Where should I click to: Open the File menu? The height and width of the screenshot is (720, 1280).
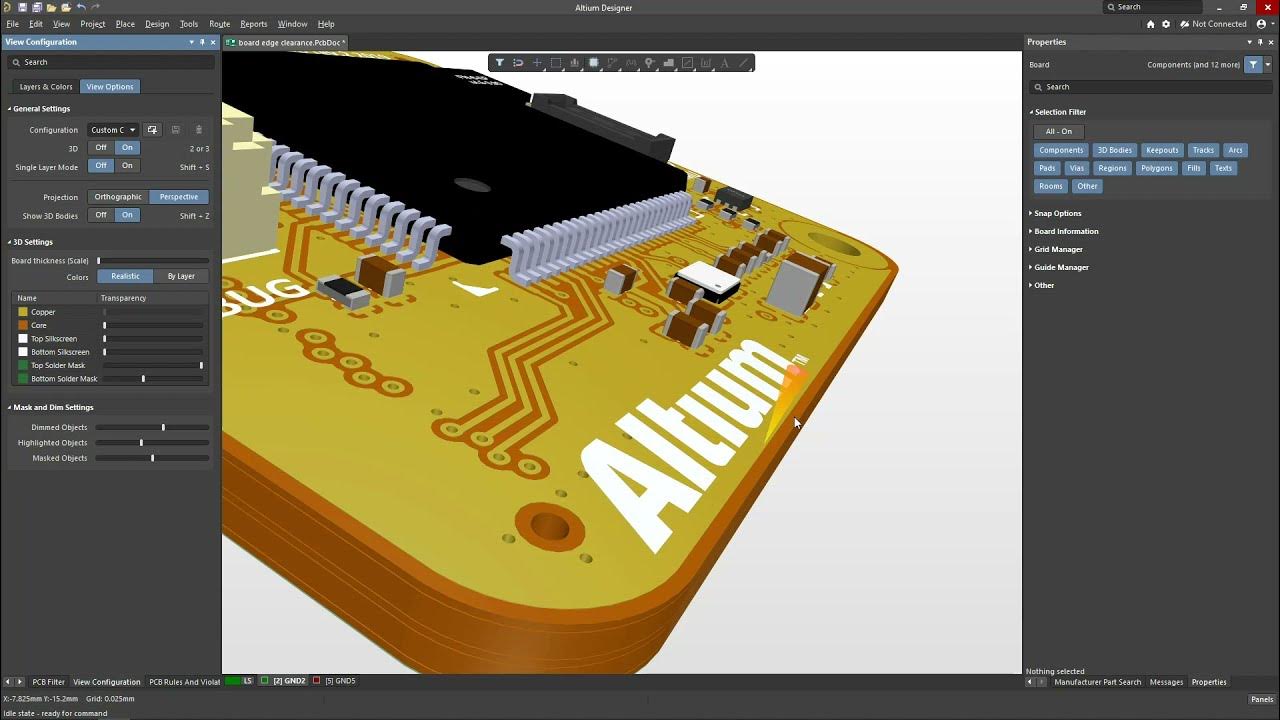12,24
